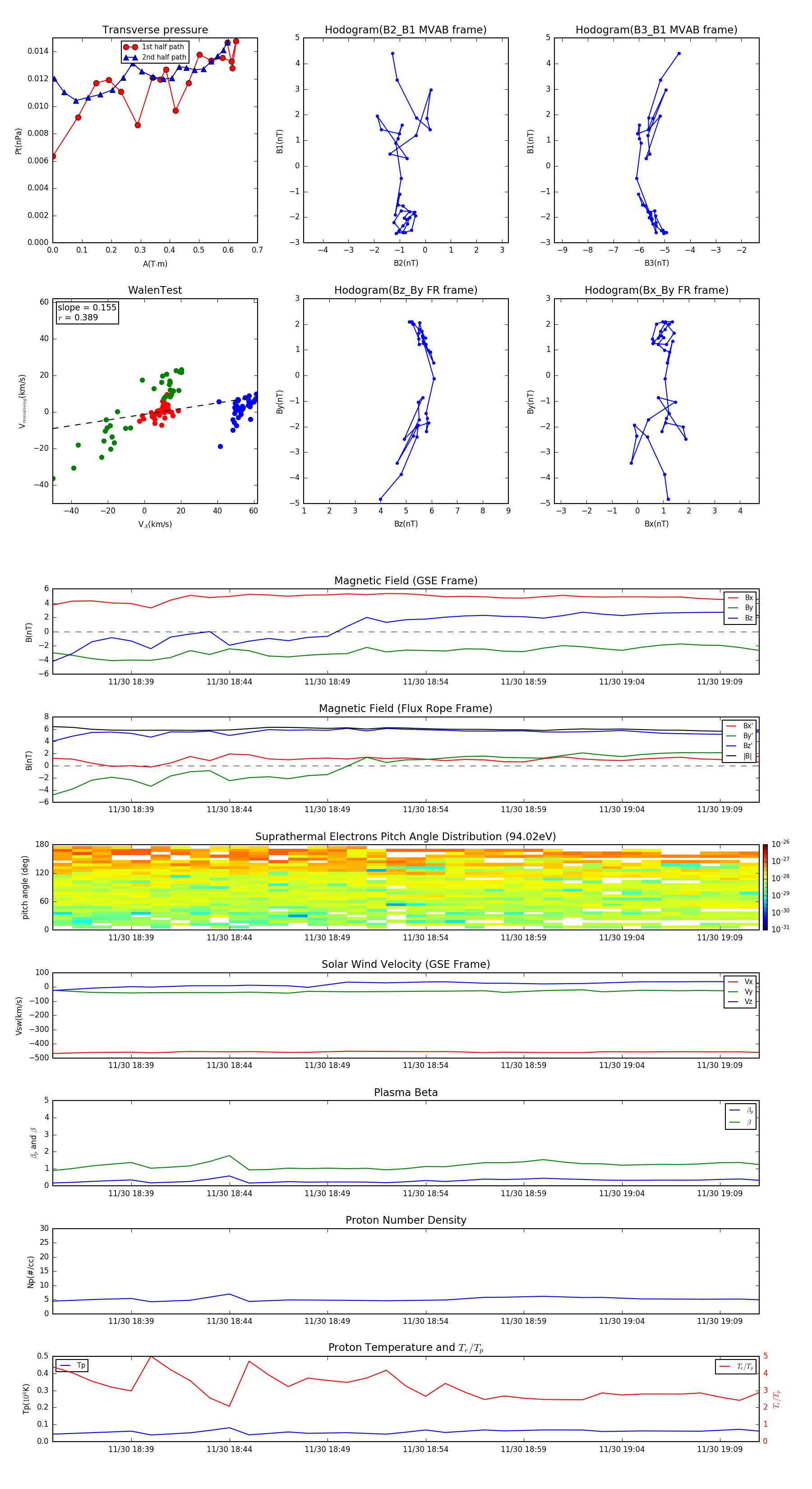Select the "slope = 0.155" annotation
Screen dimensions: 812x1489
pos(87,308)
